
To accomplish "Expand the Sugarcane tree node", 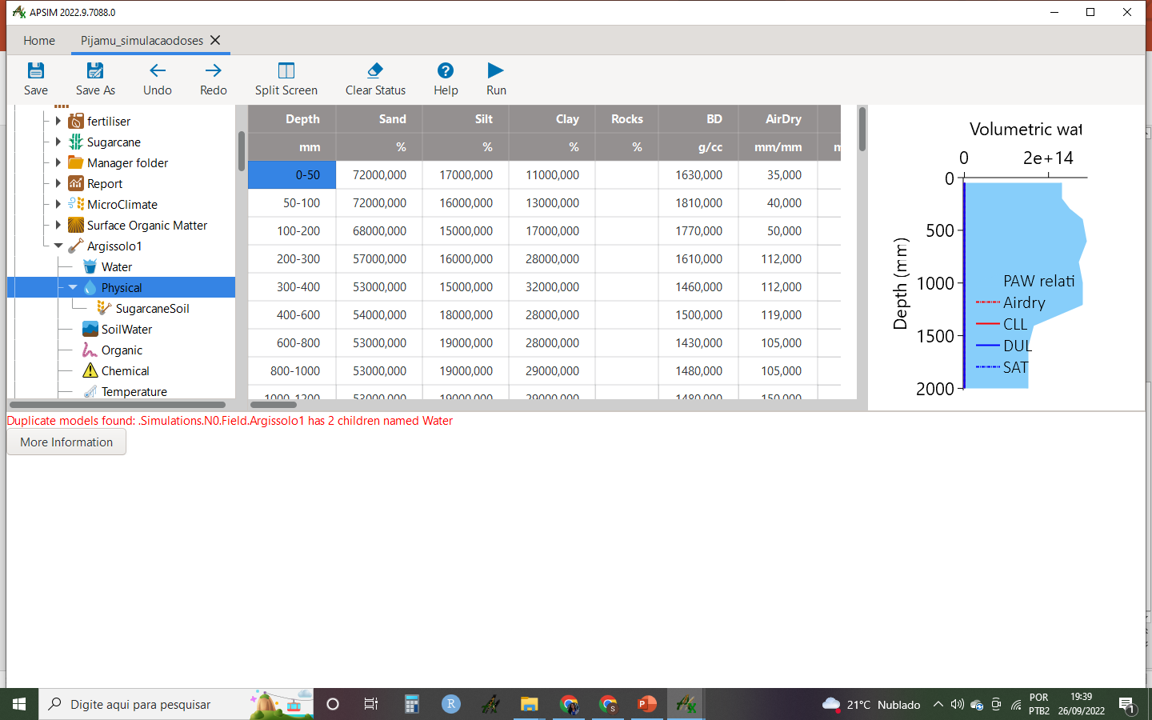I will (58, 142).
